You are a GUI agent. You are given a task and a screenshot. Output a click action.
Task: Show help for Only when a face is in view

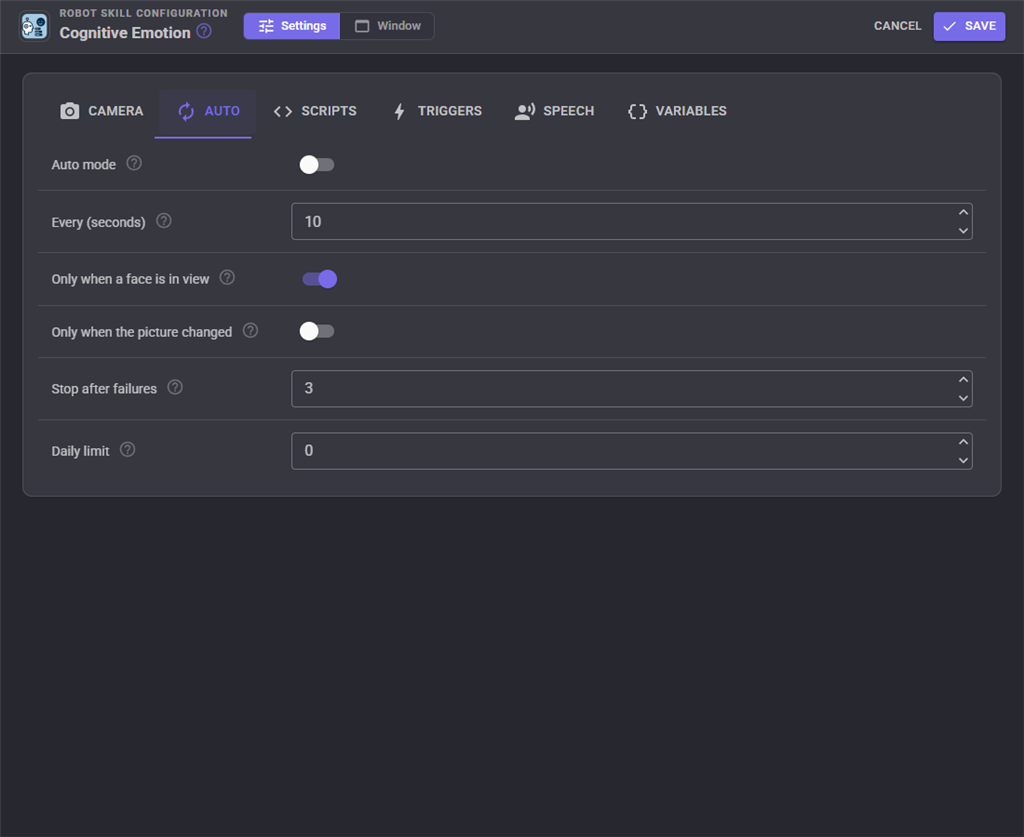pos(227,277)
